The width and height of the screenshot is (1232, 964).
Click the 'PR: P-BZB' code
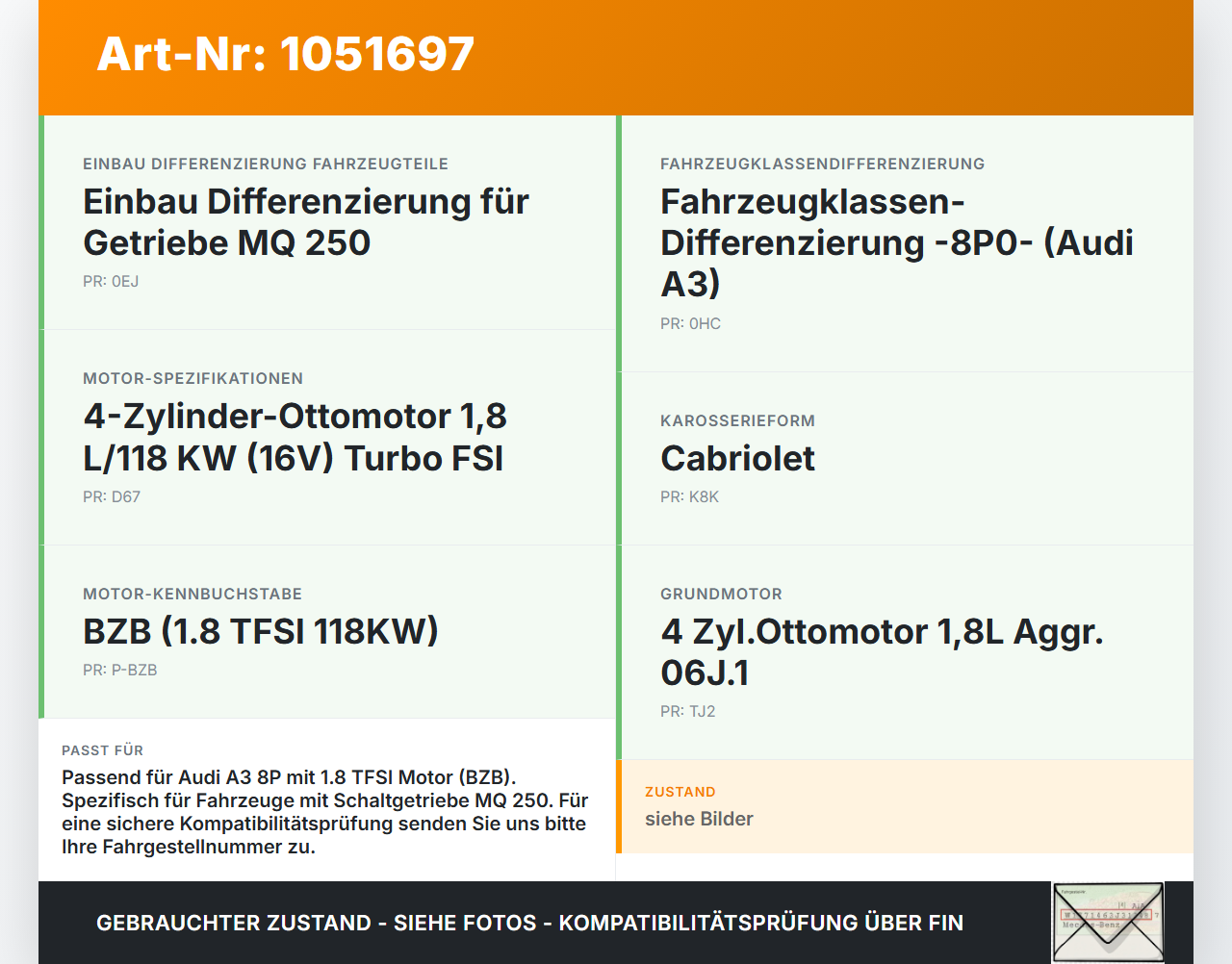[119, 671]
